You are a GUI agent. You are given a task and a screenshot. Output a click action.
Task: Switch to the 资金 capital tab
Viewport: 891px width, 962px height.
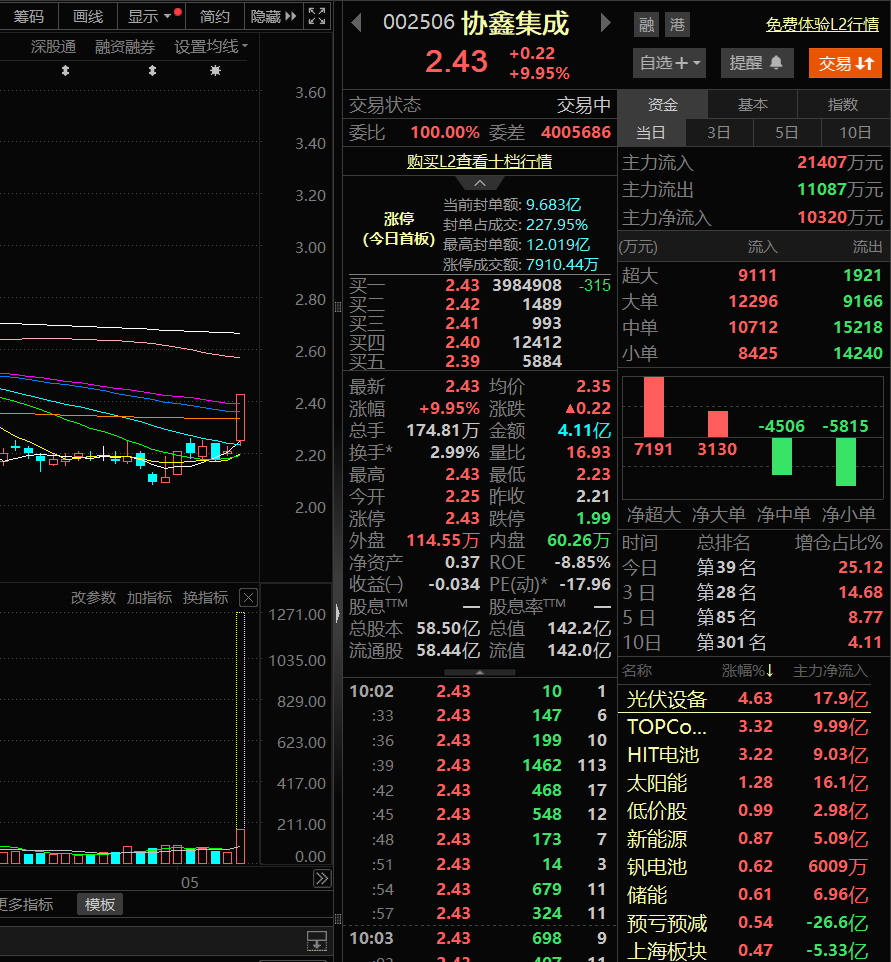point(663,104)
